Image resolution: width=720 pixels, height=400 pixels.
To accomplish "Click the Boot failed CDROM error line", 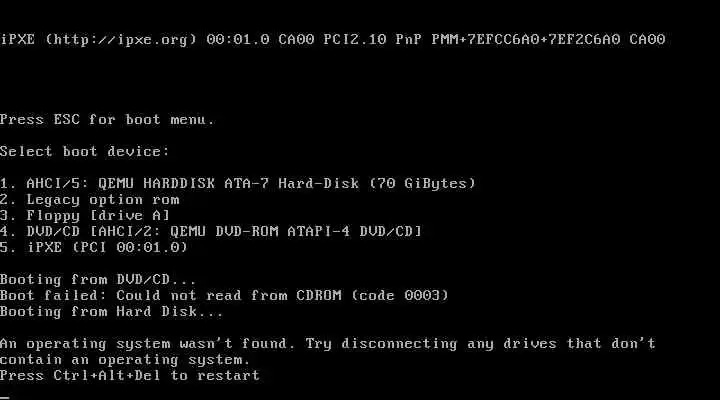I will (224, 295).
